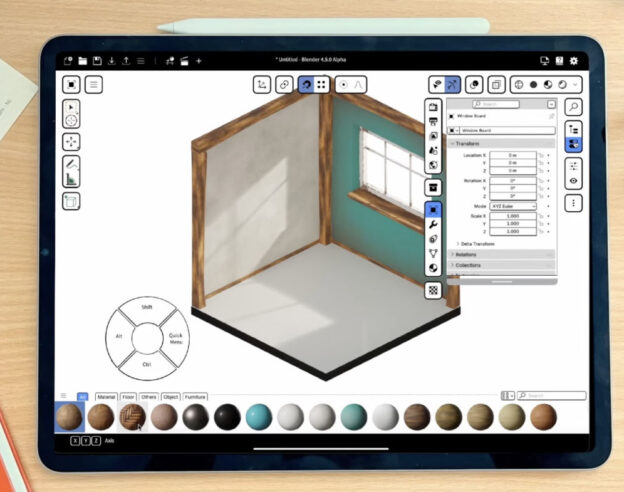This screenshot has width=624, height=492.
Task: Save the file with the floppy icon
Action: tap(97, 61)
